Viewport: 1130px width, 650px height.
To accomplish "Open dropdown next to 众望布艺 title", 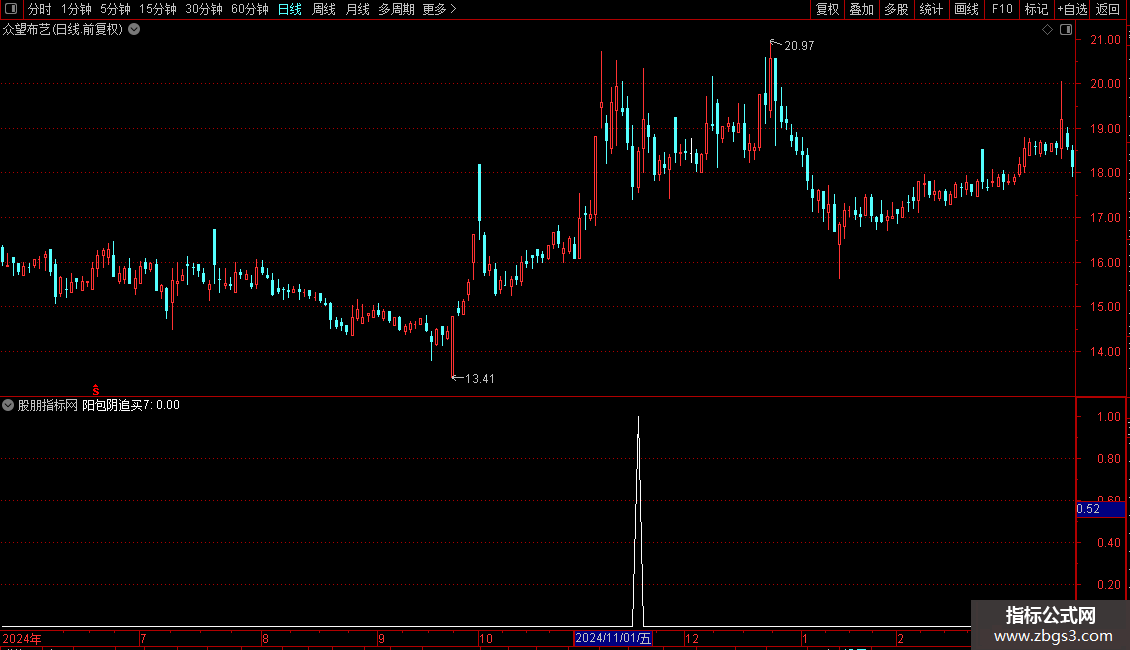I will [x=134, y=30].
